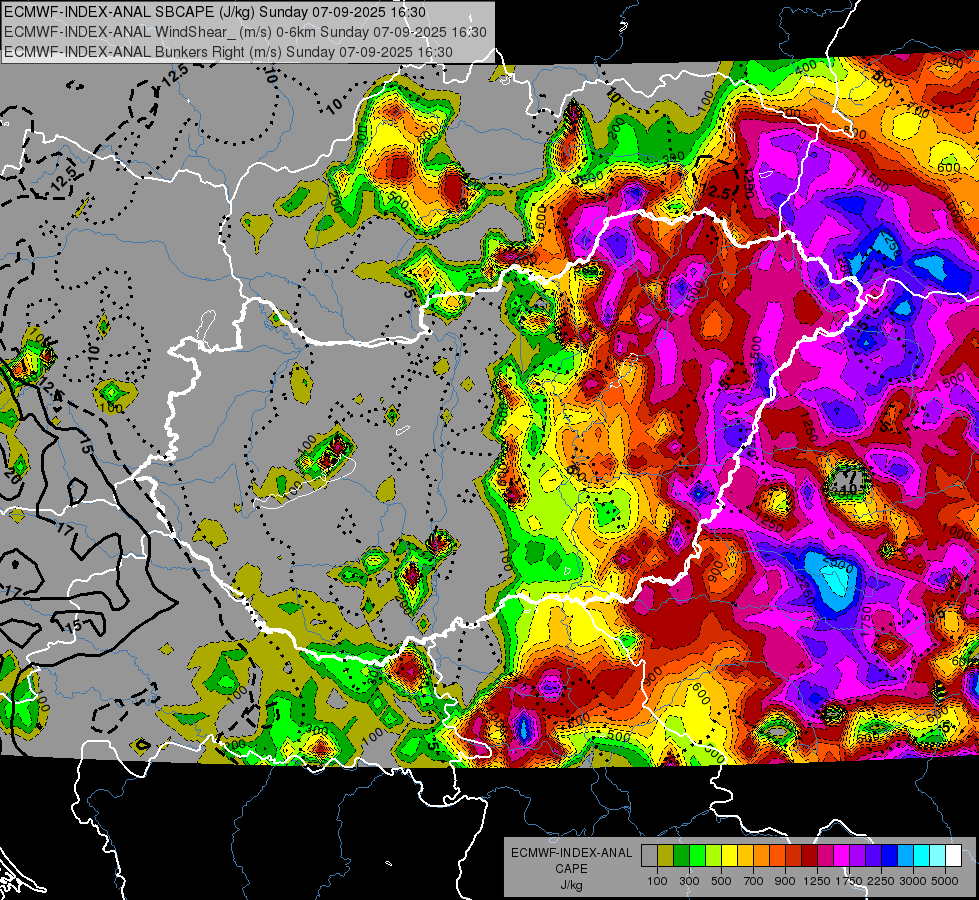Image resolution: width=979 pixels, height=900 pixels.
Task: Select the white swatch in CAPE legend
Action: point(954,855)
